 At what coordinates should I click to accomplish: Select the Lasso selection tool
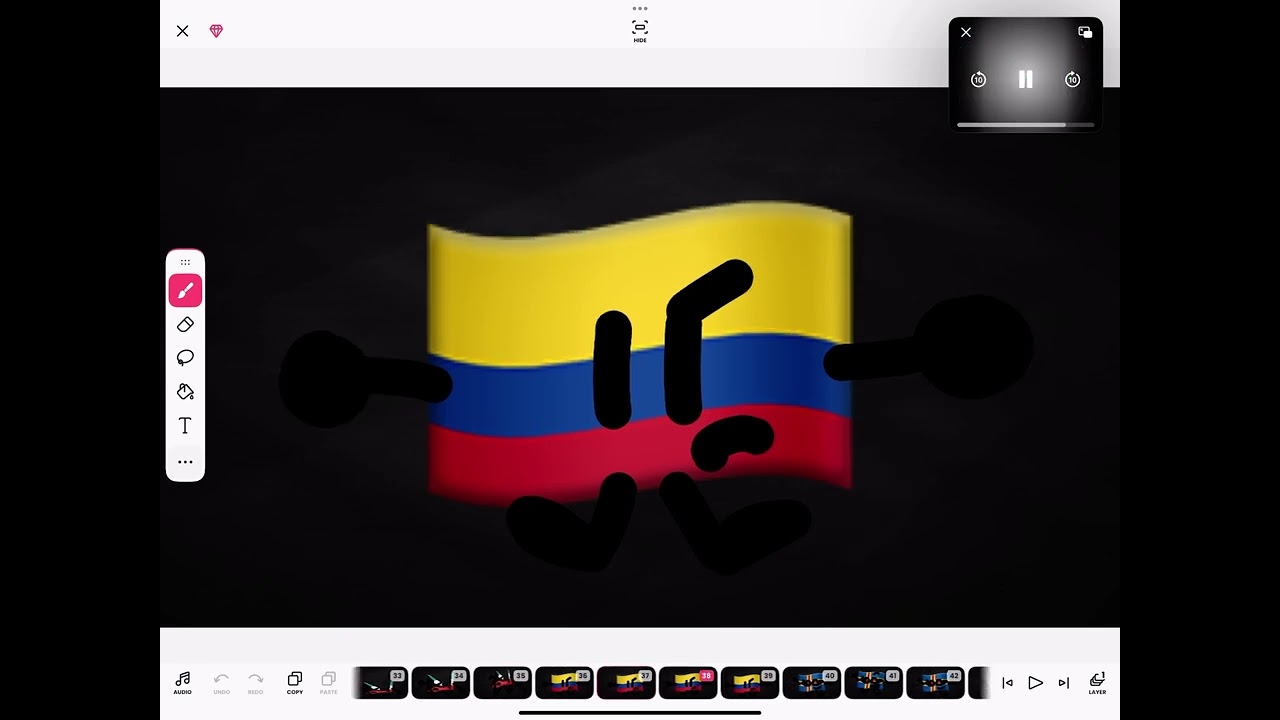click(185, 358)
